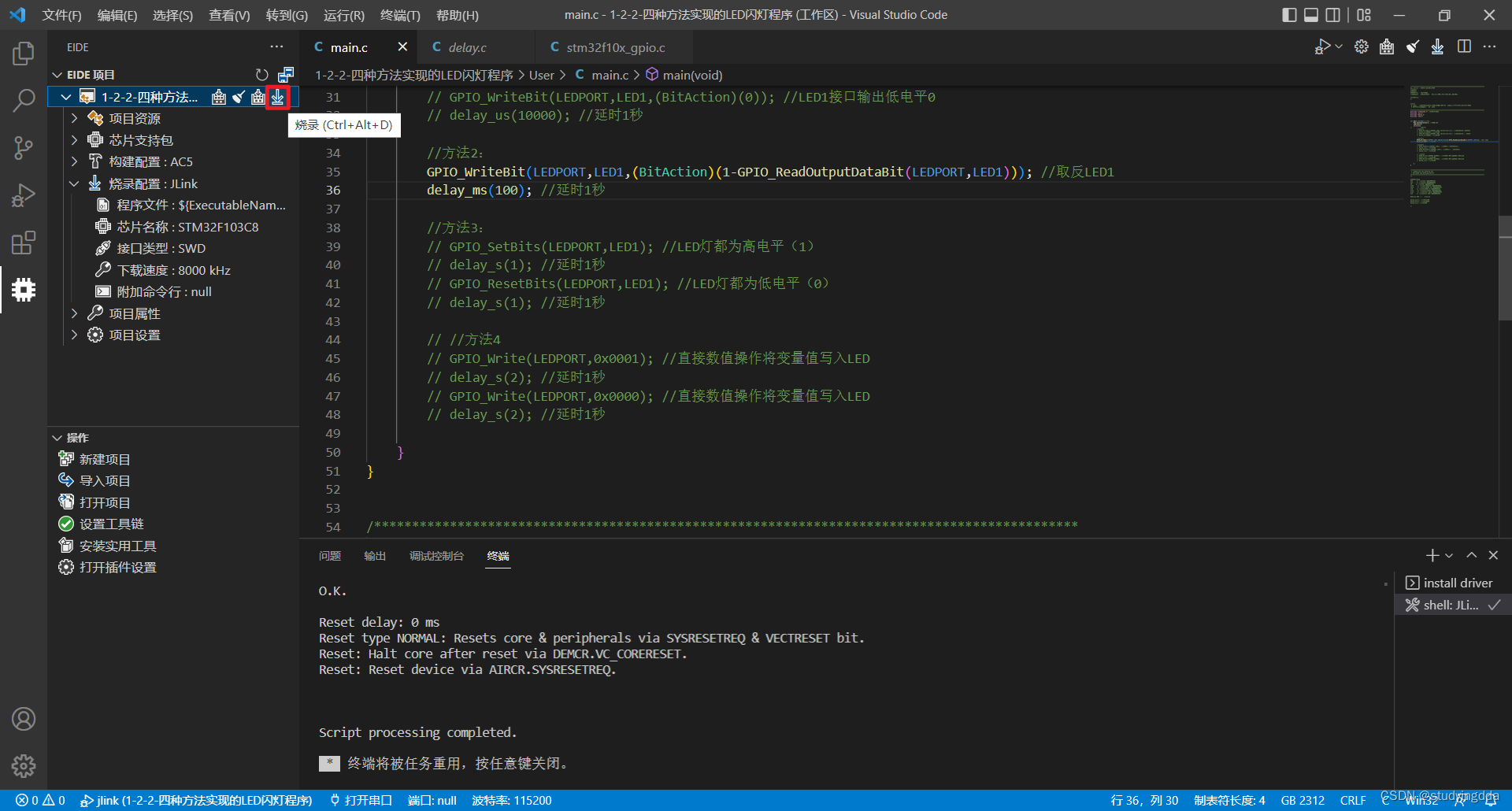
Task: Collapse the 1-2-2 project tree node
Action: point(66,97)
